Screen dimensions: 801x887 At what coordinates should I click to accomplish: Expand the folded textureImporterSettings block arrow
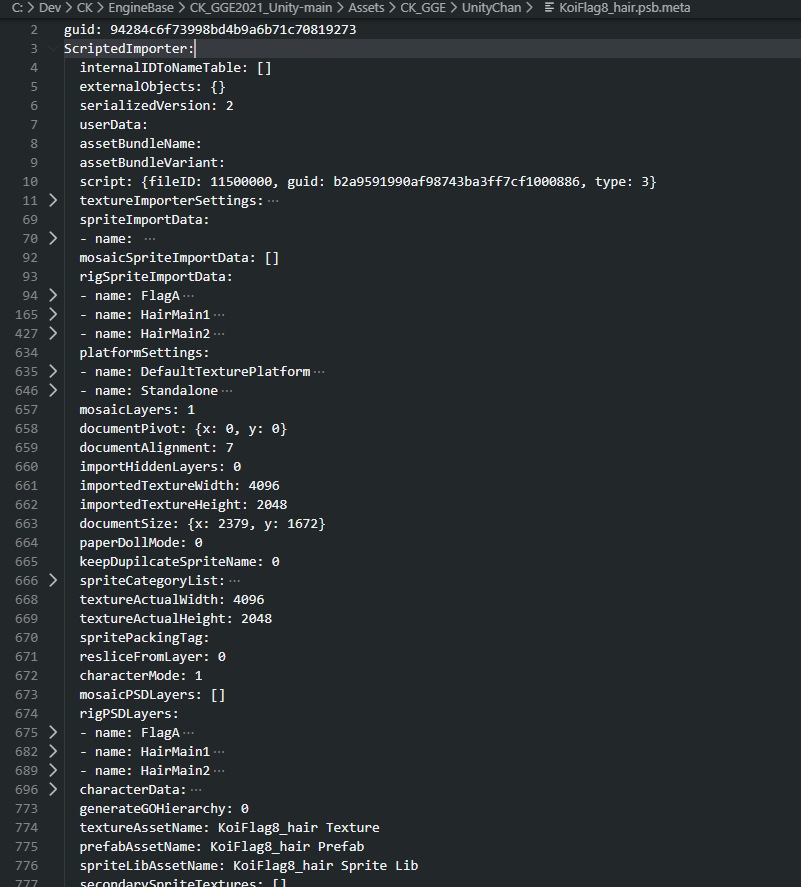53,201
